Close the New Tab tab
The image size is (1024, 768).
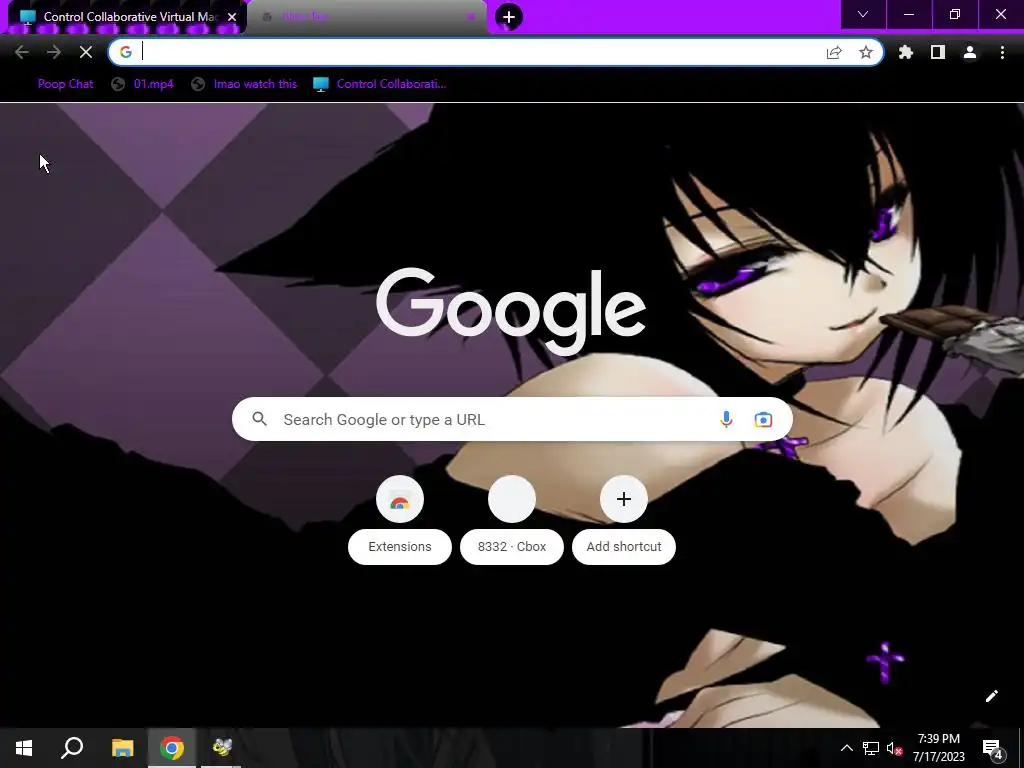click(x=471, y=17)
